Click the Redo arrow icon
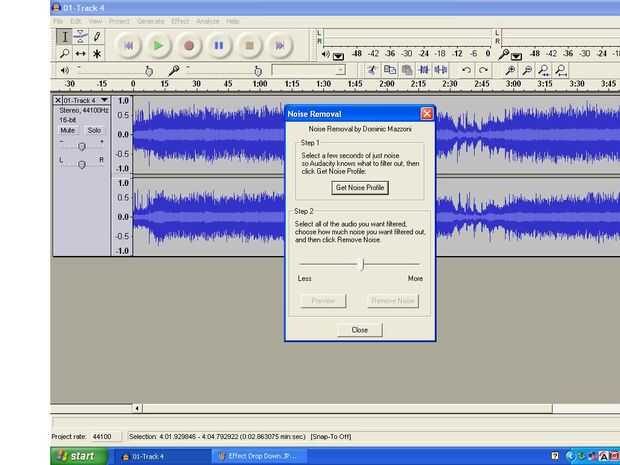Viewport: 620px width, 465px height. point(483,70)
